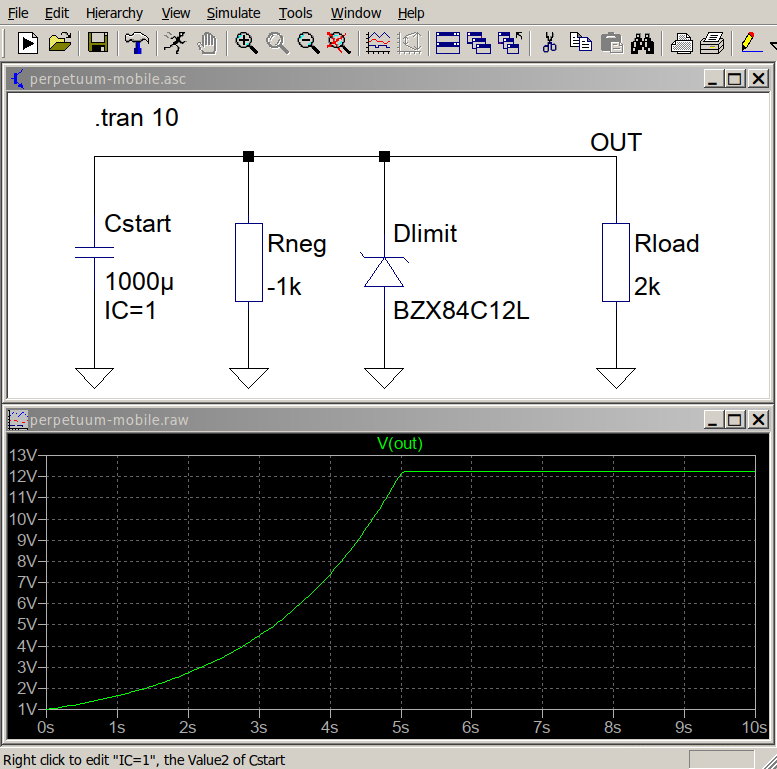Print with the printer and paper icon
The image size is (777, 769).
pyautogui.click(x=712, y=43)
